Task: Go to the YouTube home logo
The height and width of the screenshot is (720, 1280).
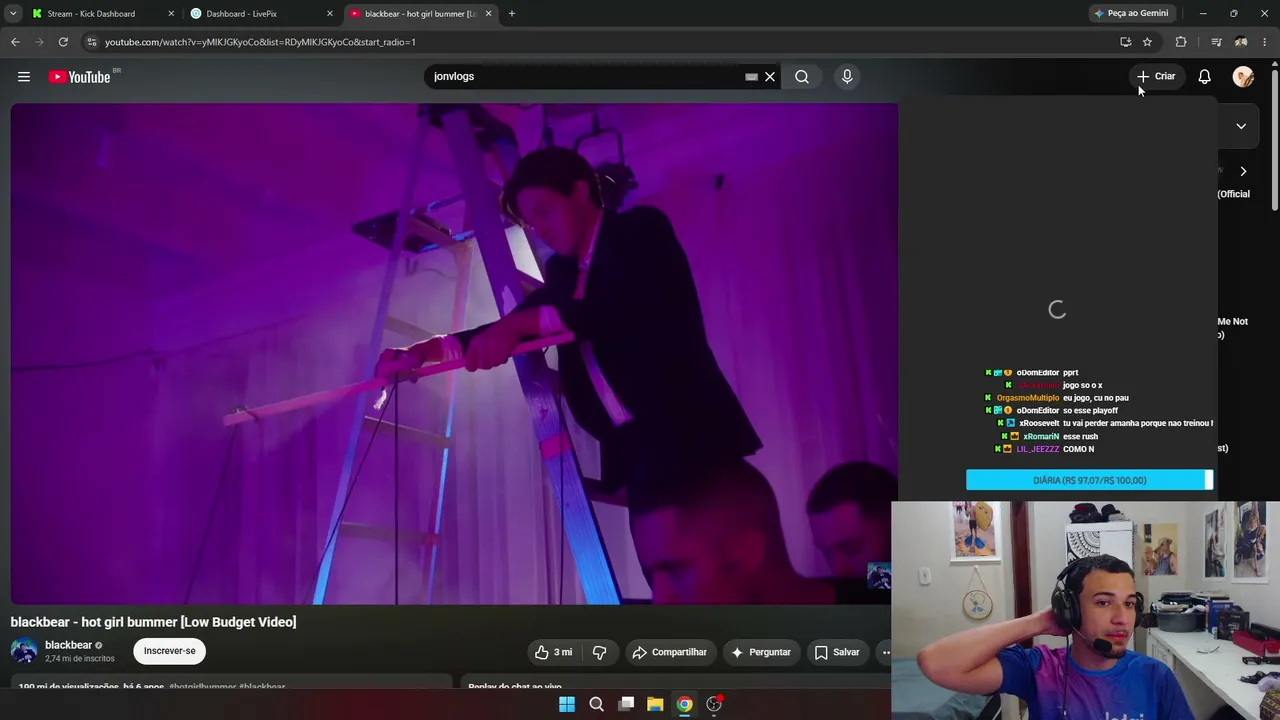Action: pyautogui.click(x=80, y=77)
